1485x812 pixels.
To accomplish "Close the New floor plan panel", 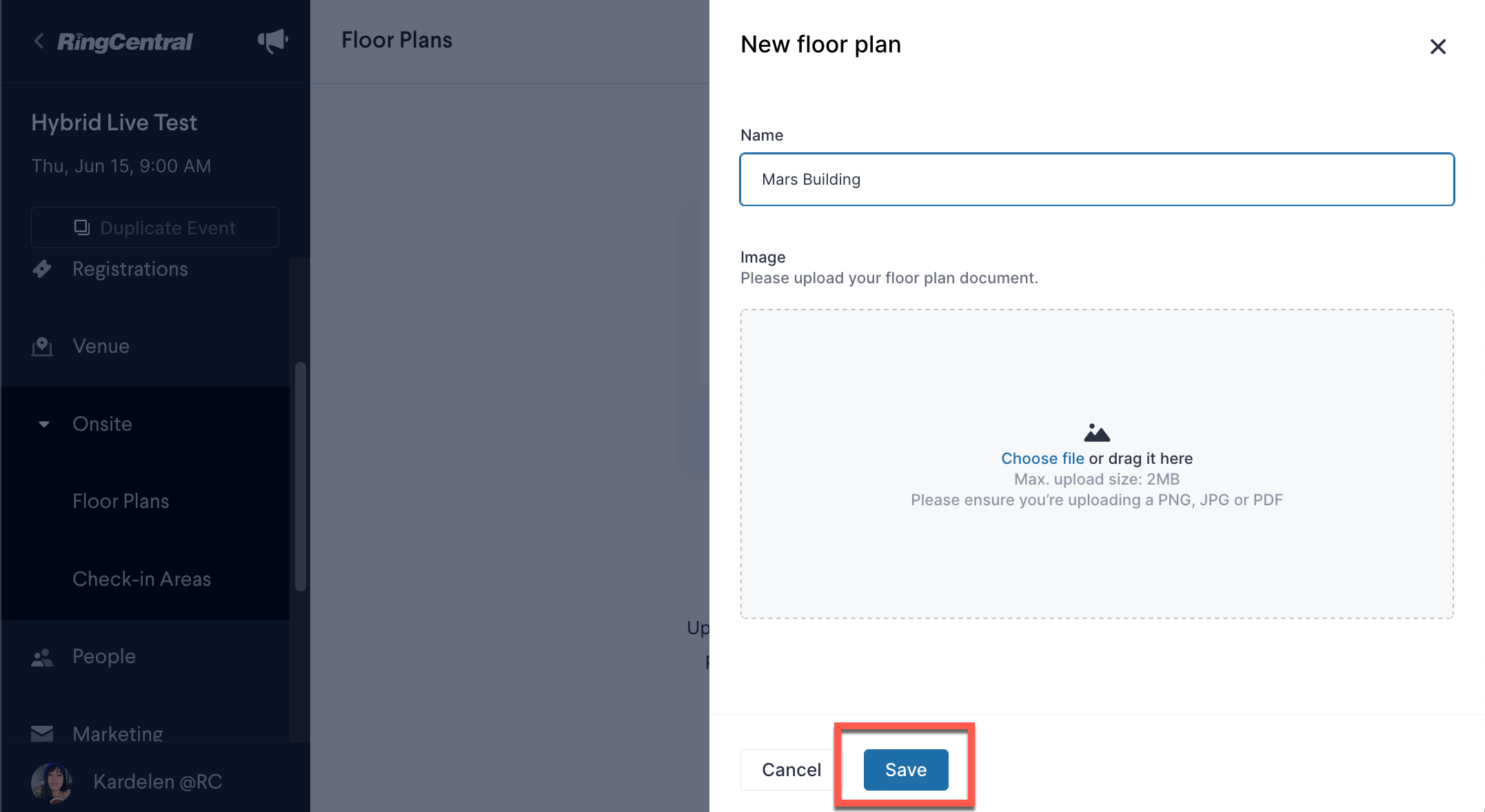I will click(1437, 47).
